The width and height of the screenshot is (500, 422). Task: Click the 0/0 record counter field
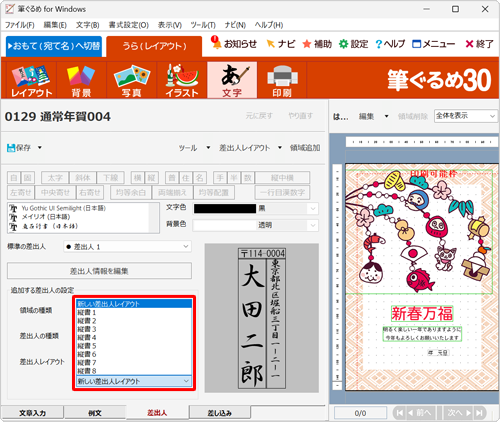tap(360, 413)
